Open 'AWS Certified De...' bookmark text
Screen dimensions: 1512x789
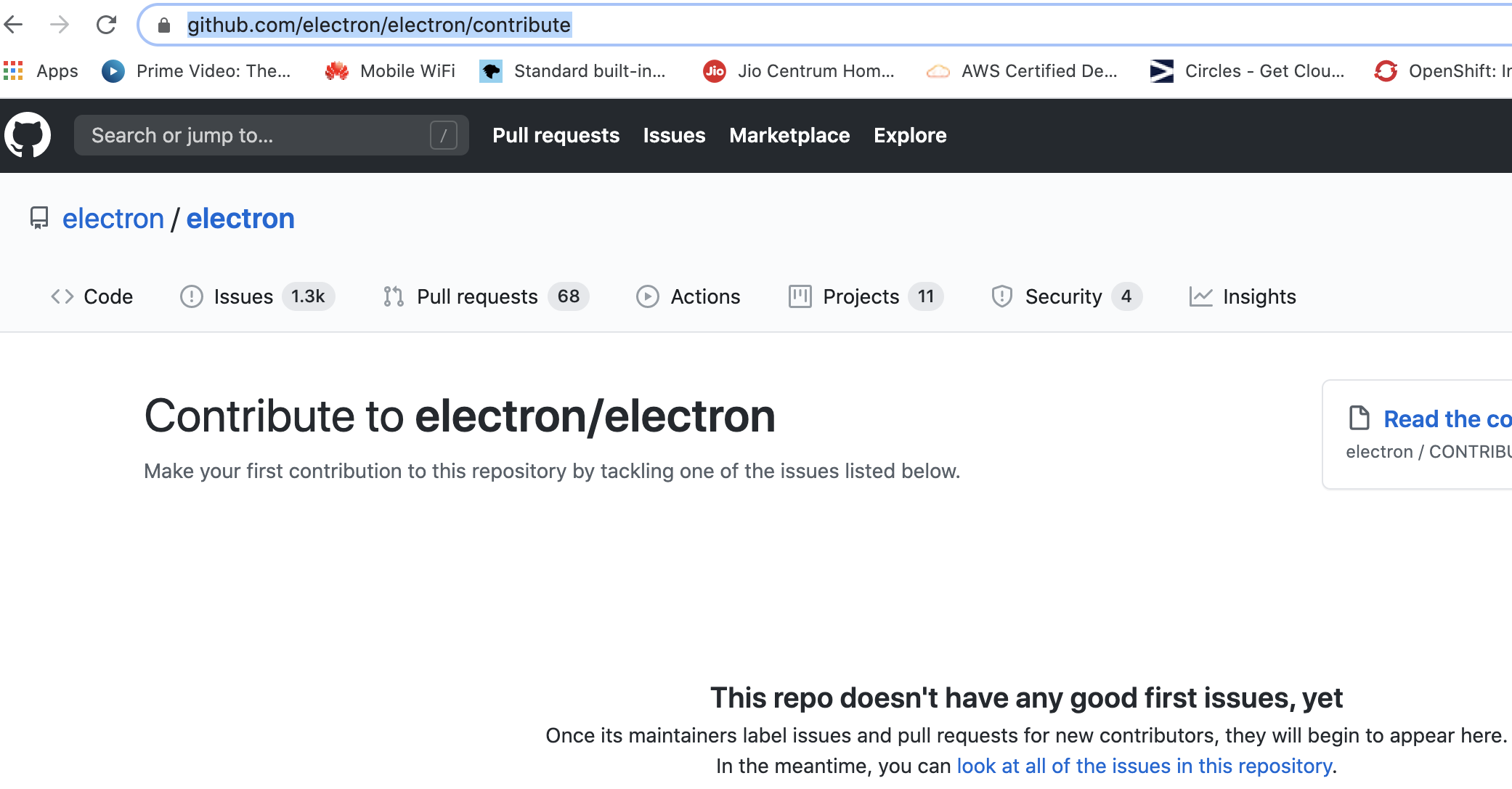1040,71
